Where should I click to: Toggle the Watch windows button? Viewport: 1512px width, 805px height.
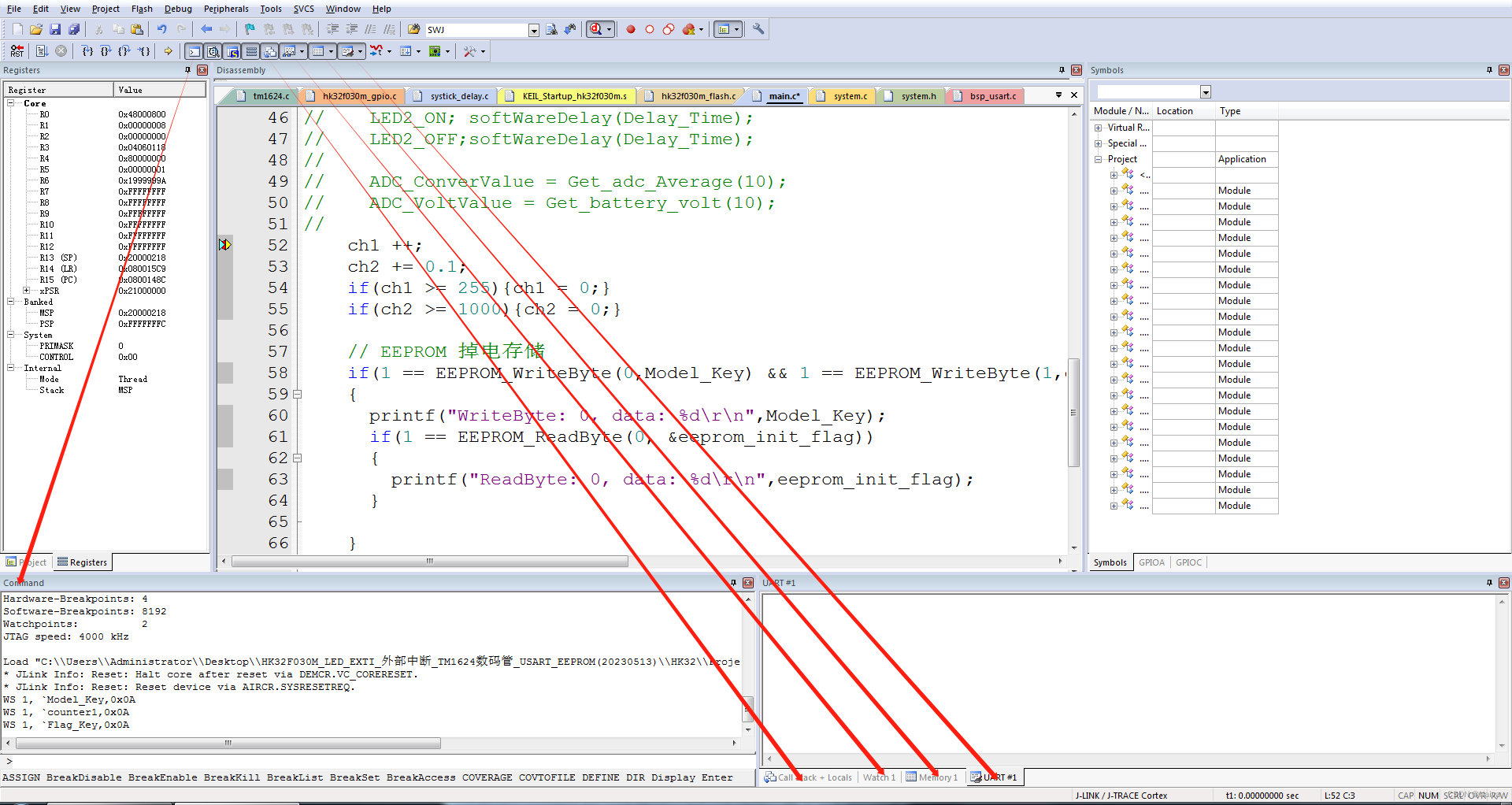tap(289, 51)
